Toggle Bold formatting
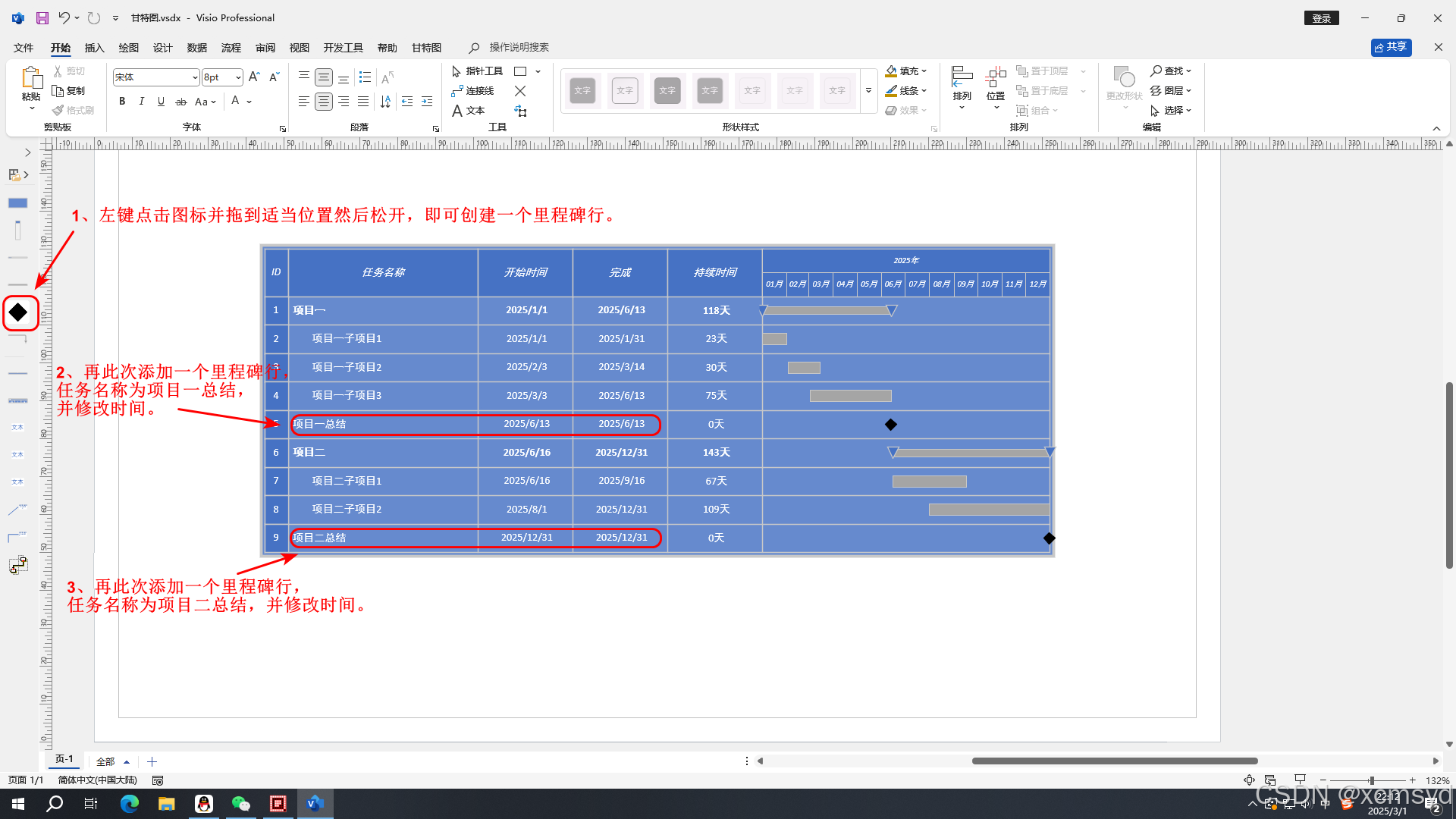This screenshot has height=819, width=1456. (x=122, y=102)
